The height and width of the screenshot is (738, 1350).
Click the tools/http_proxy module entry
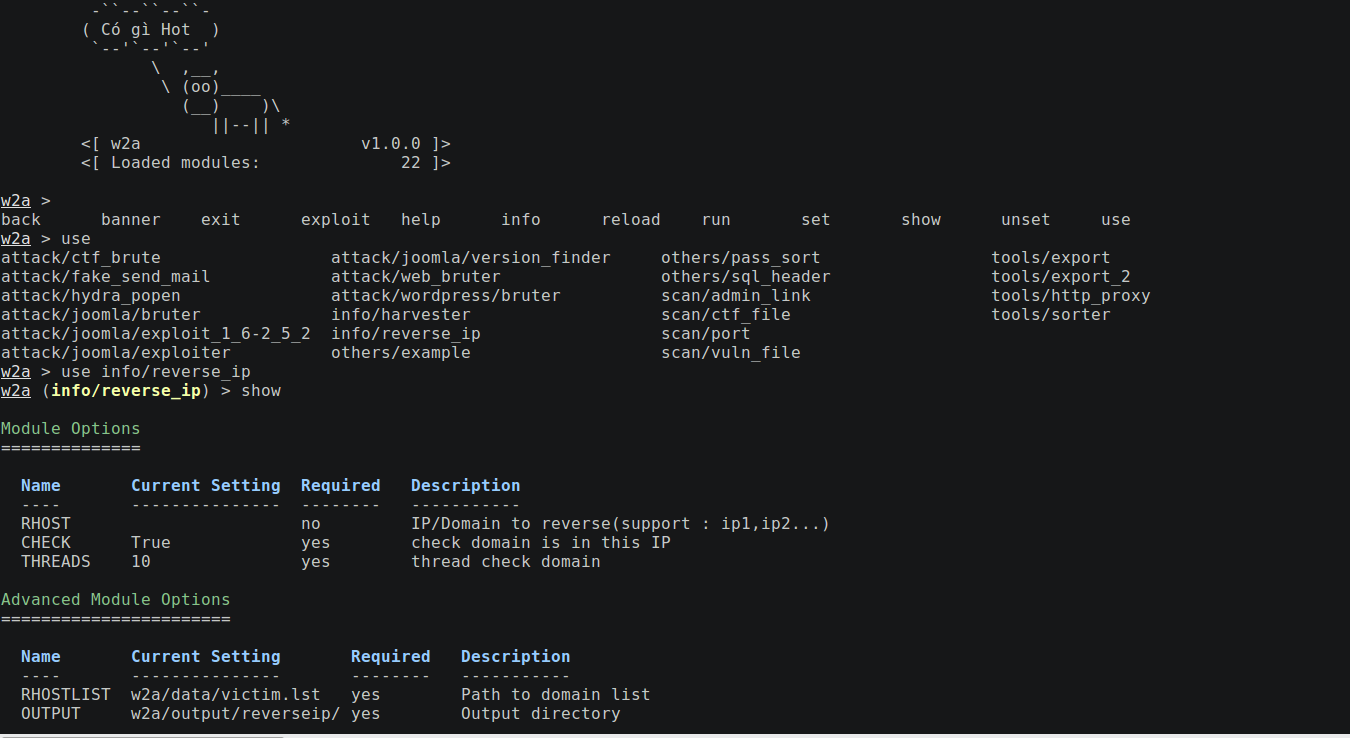[x=1071, y=296]
